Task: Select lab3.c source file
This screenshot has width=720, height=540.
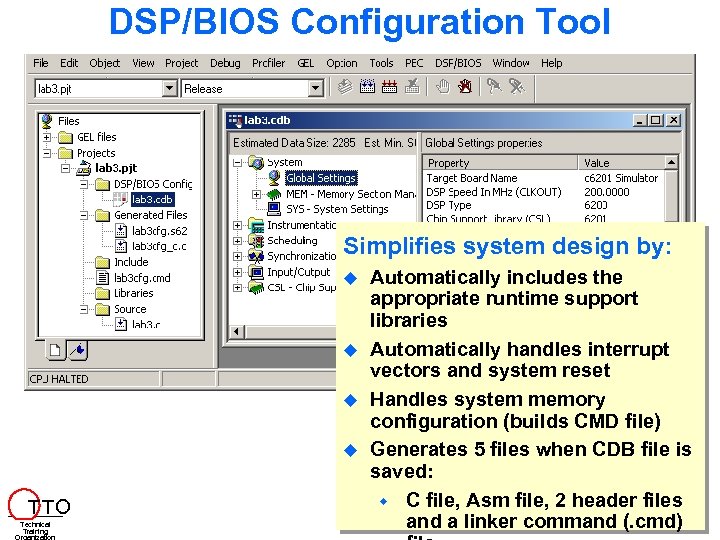Action: (x=146, y=324)
